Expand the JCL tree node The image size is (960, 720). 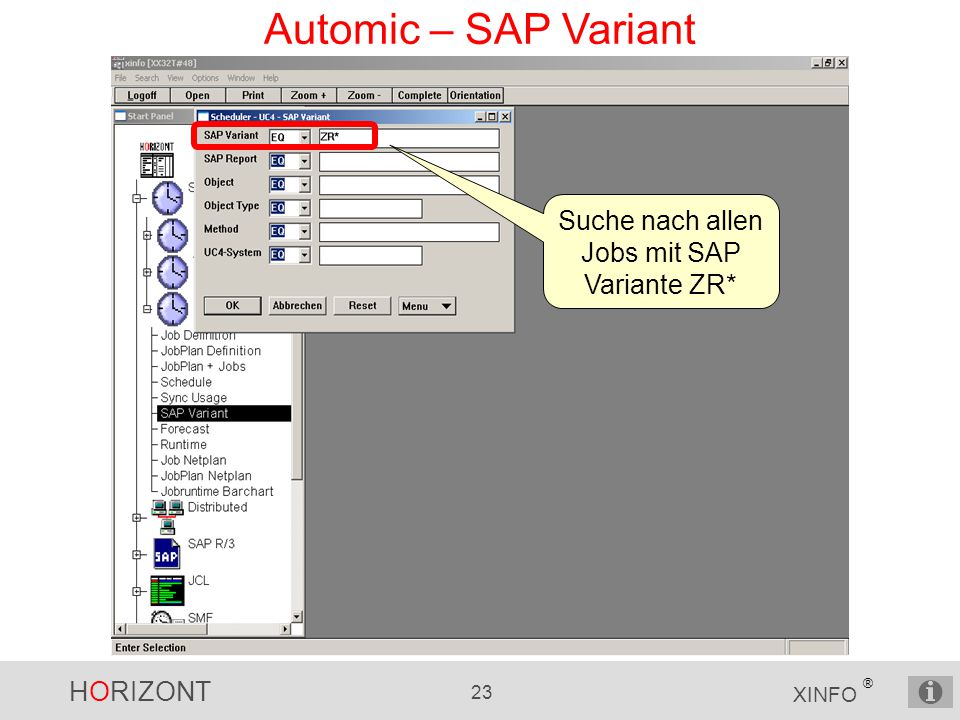click(x=137, y=591)
